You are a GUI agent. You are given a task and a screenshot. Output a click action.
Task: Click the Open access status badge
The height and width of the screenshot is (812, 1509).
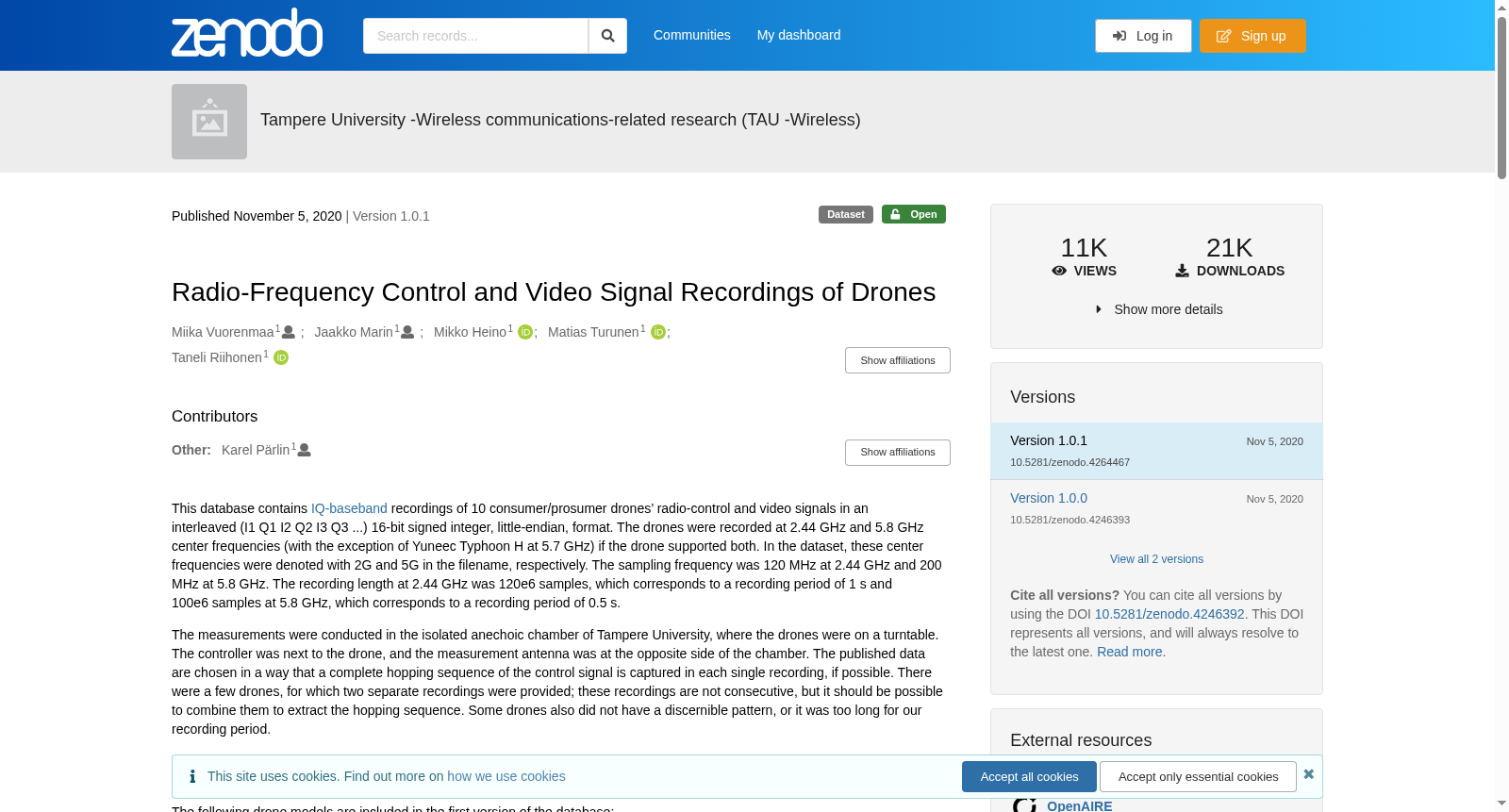coord(914,214)
